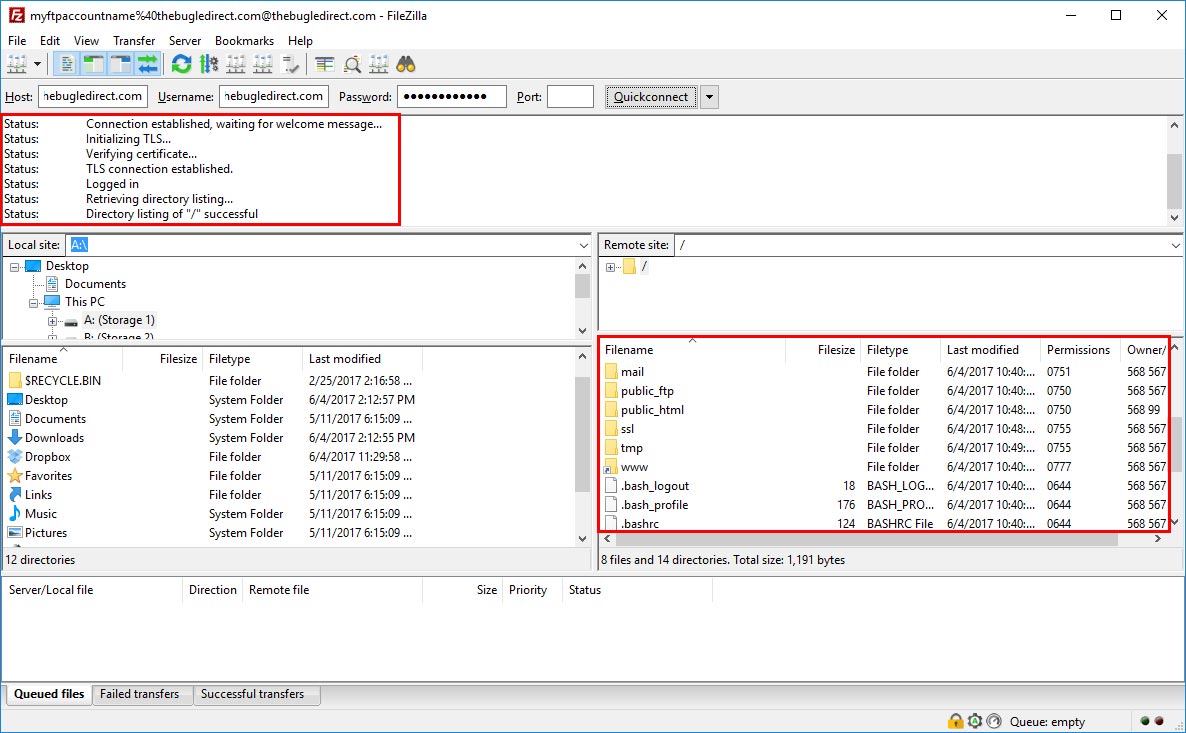The image size is (1186, 733).
Task: Toggle directory comparison icon
Action: (352, 65)
